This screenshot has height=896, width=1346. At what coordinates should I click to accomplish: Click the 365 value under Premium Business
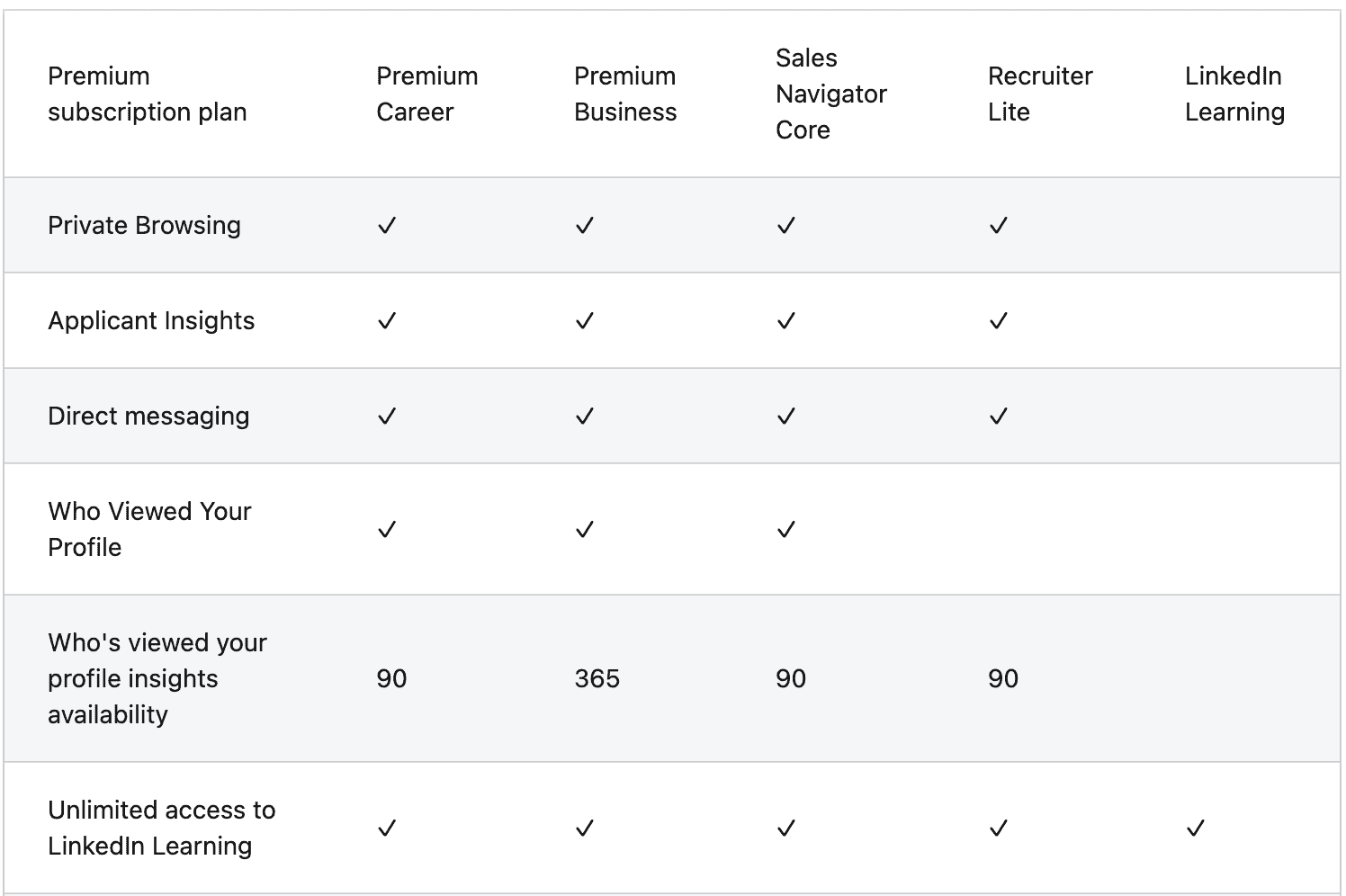pos(597,678)
